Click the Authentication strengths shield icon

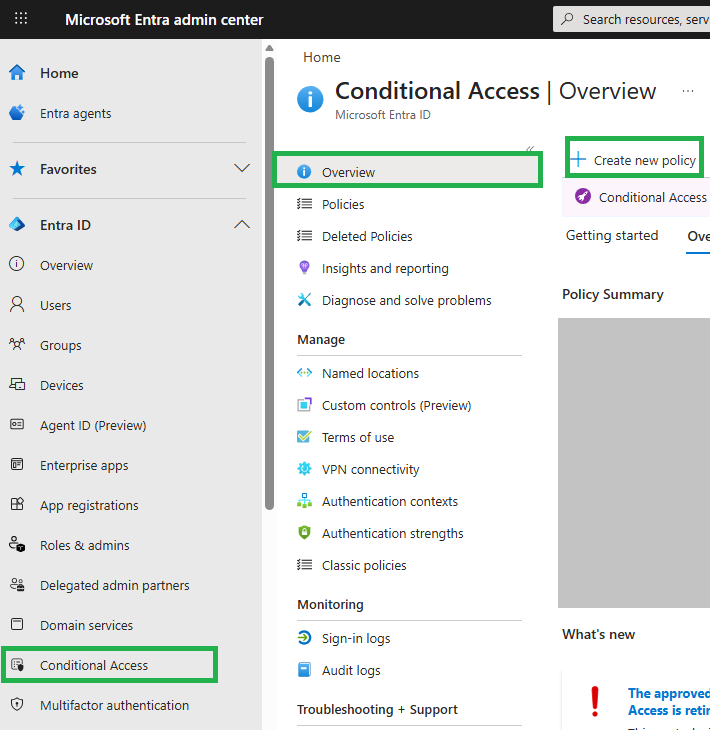pos(304,533)
